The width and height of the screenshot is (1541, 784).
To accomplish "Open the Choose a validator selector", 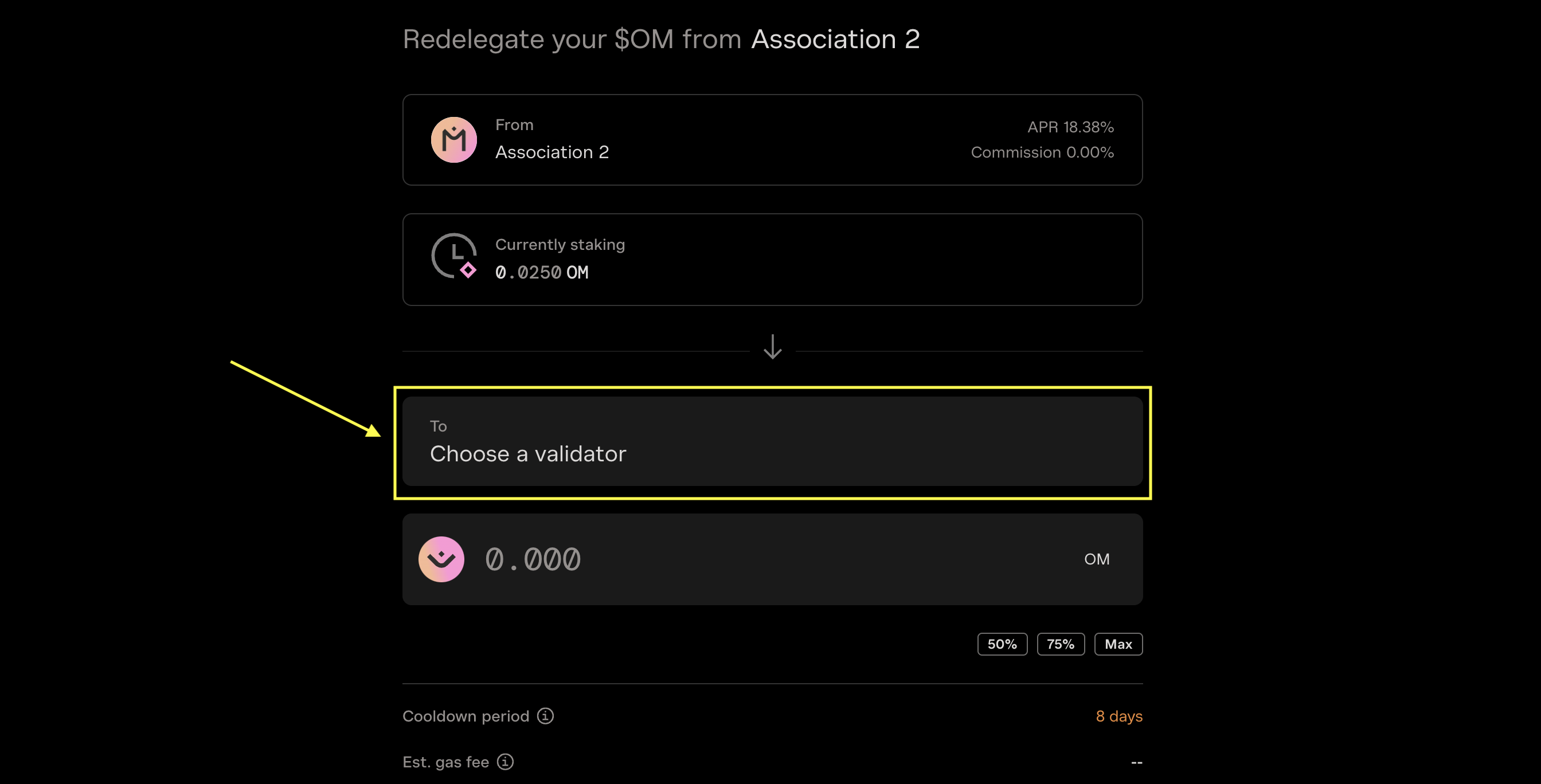I will pos(772,441).
